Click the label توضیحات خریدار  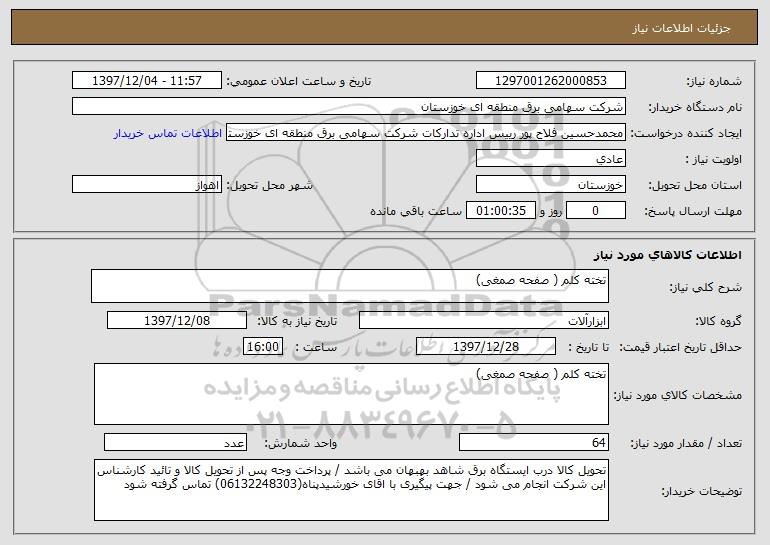tap(702, 491)
